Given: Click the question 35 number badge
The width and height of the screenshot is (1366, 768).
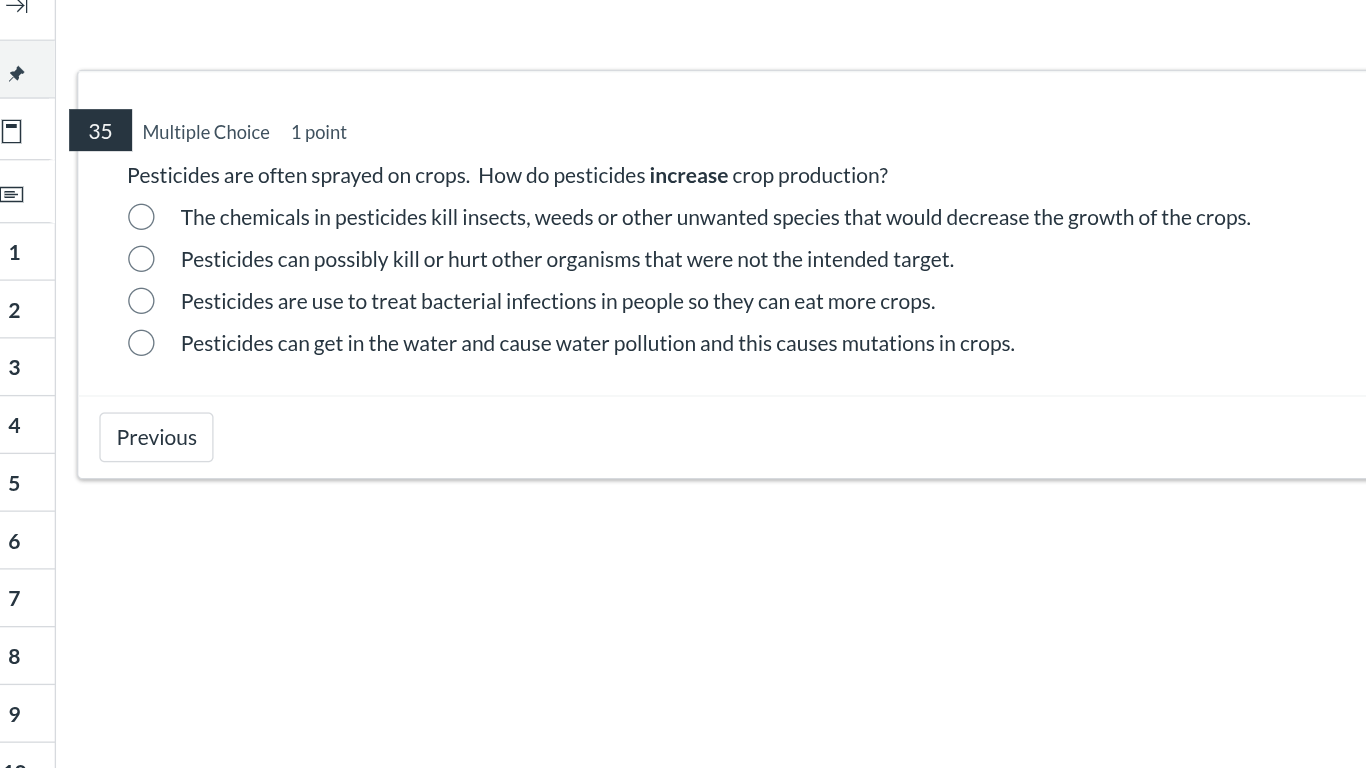Looking at the screenshot, I should pyautogui.click(x=100, y=130).
